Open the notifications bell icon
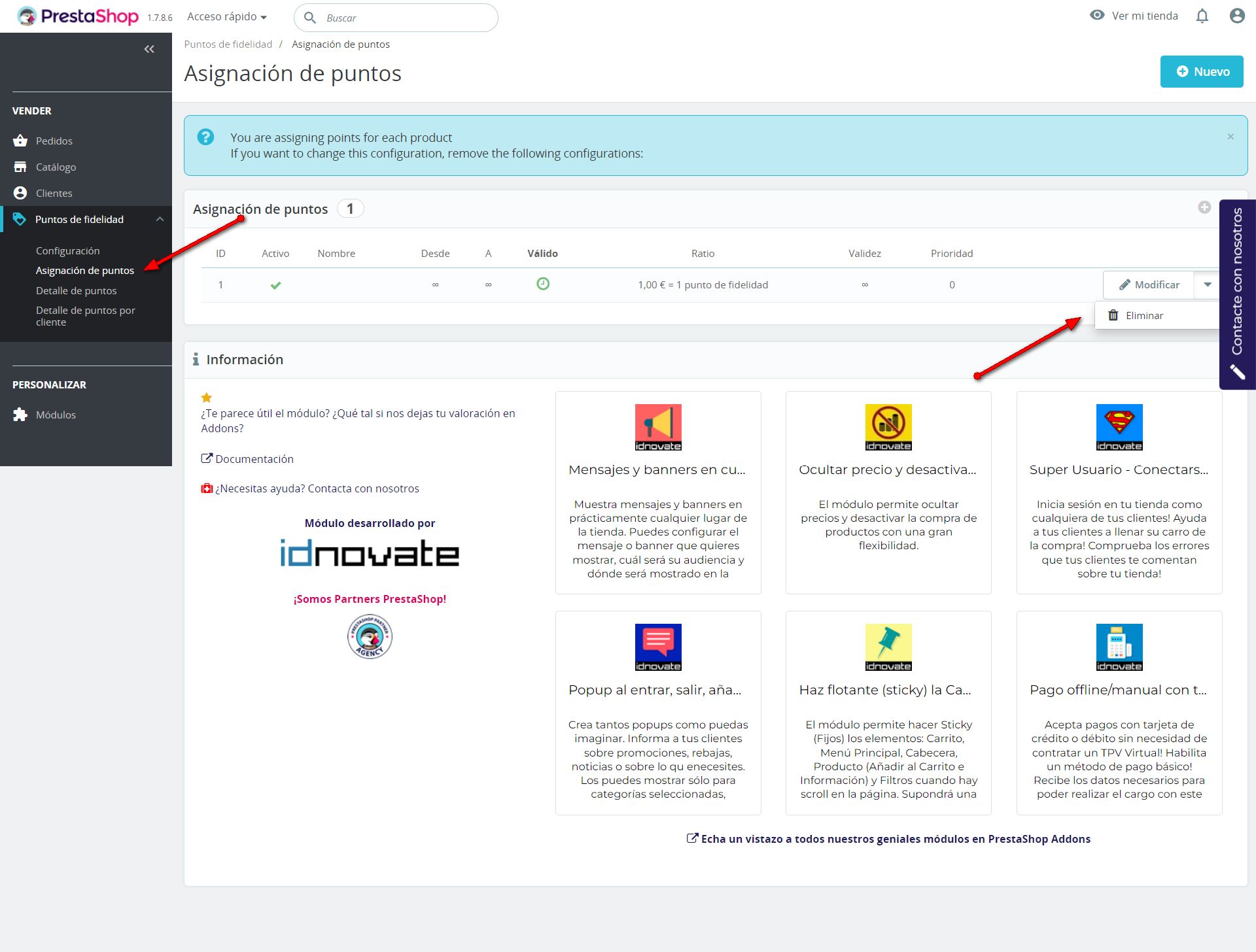 tap(1202, 16)
